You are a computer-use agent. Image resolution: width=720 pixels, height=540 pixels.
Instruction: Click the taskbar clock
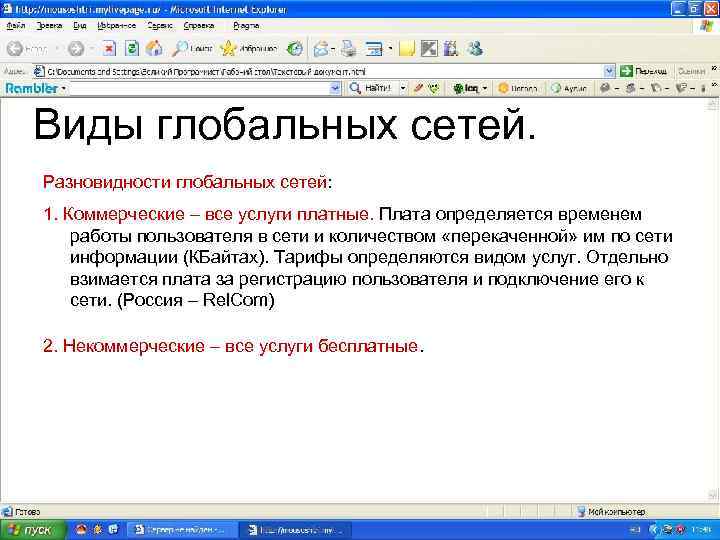700,530
